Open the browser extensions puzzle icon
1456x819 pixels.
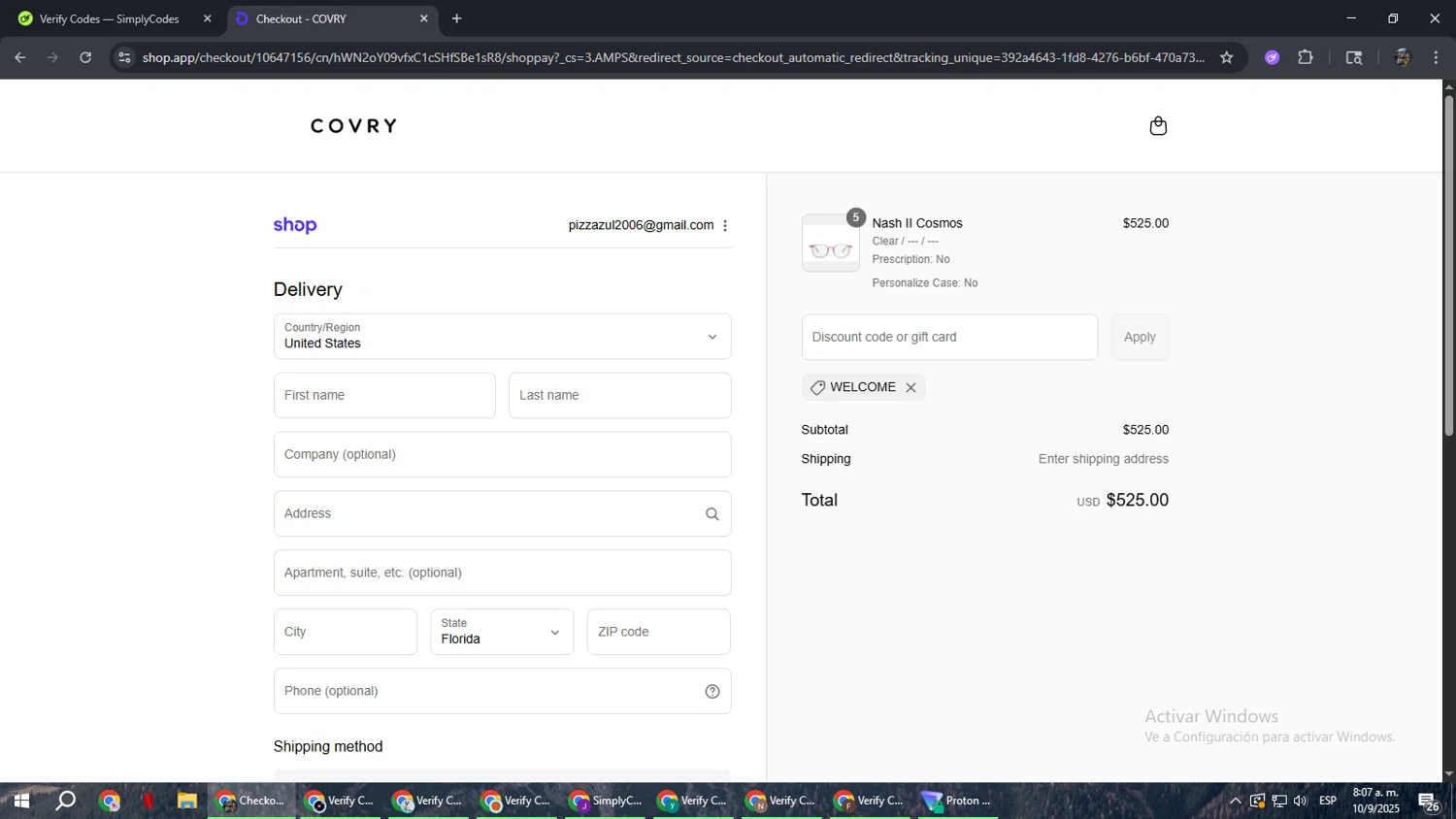1306,57
